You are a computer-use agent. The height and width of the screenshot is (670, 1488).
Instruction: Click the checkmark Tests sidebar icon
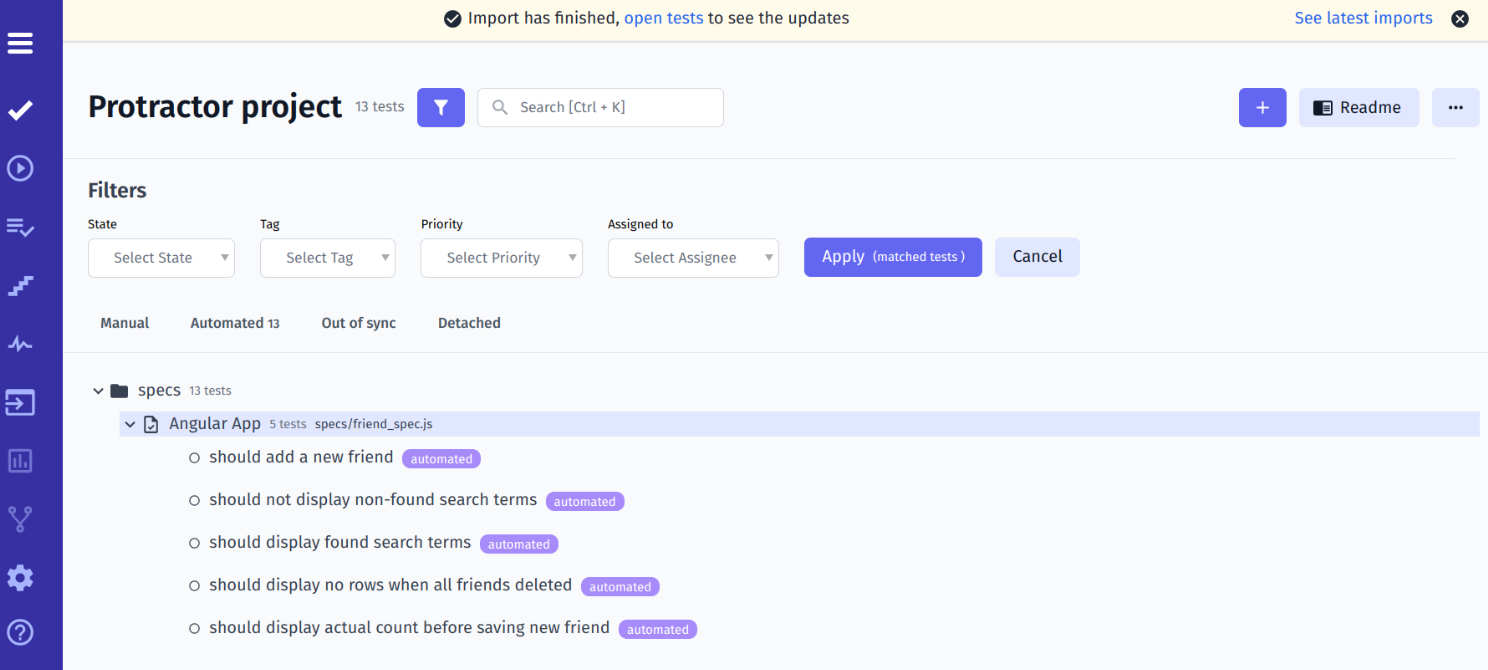coord(20,110)
